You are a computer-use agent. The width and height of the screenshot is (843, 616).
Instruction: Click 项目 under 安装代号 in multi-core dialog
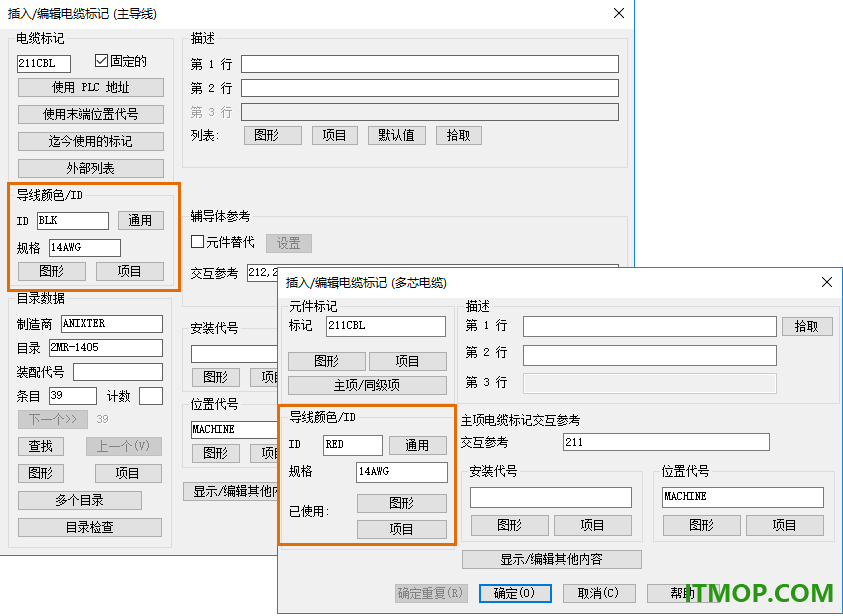[x=592, y=525]
